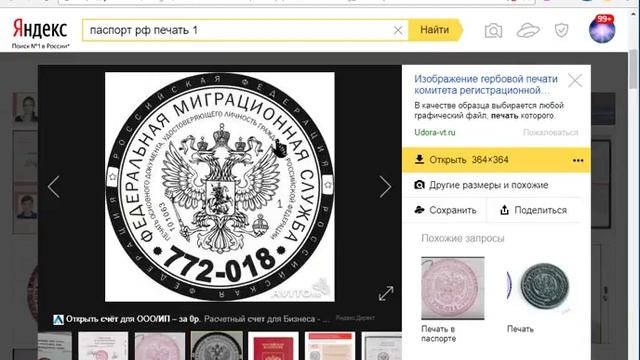Screen dimensions: 640x360
Task: Click the notification badge 99+
Action: (x=604, y=19)
